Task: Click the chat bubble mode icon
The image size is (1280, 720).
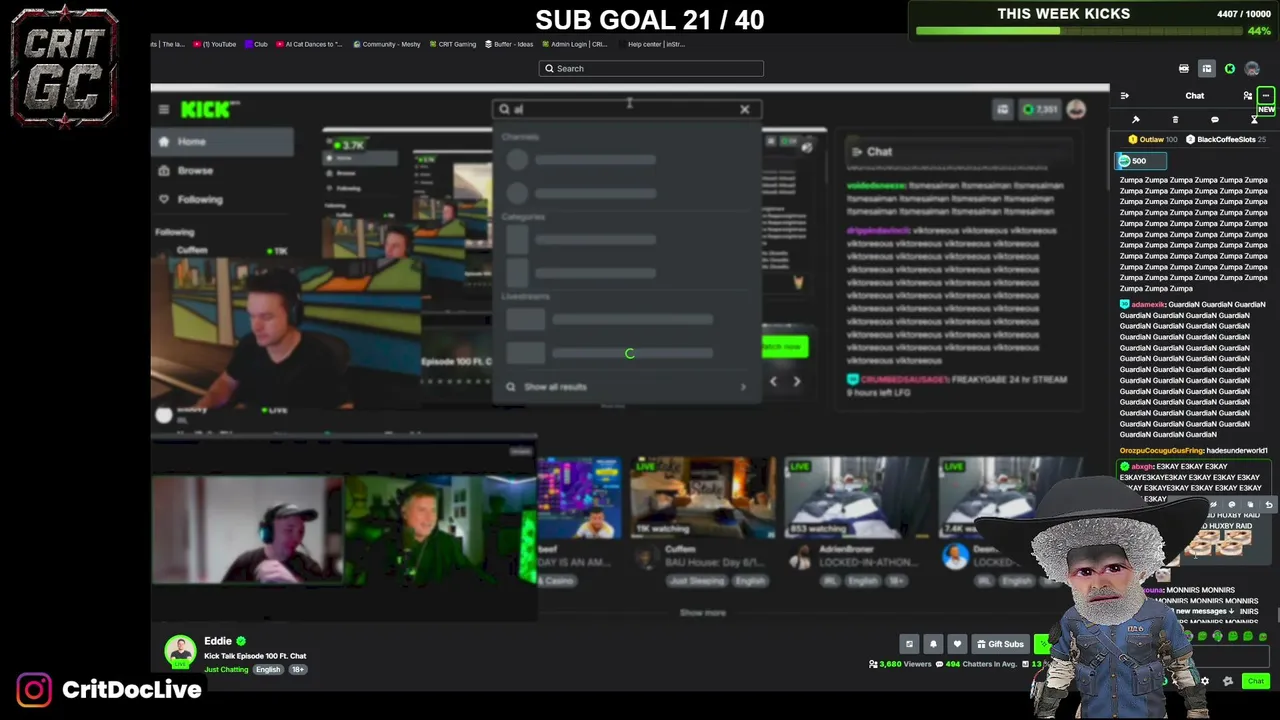Action: tap(1215, 120)
